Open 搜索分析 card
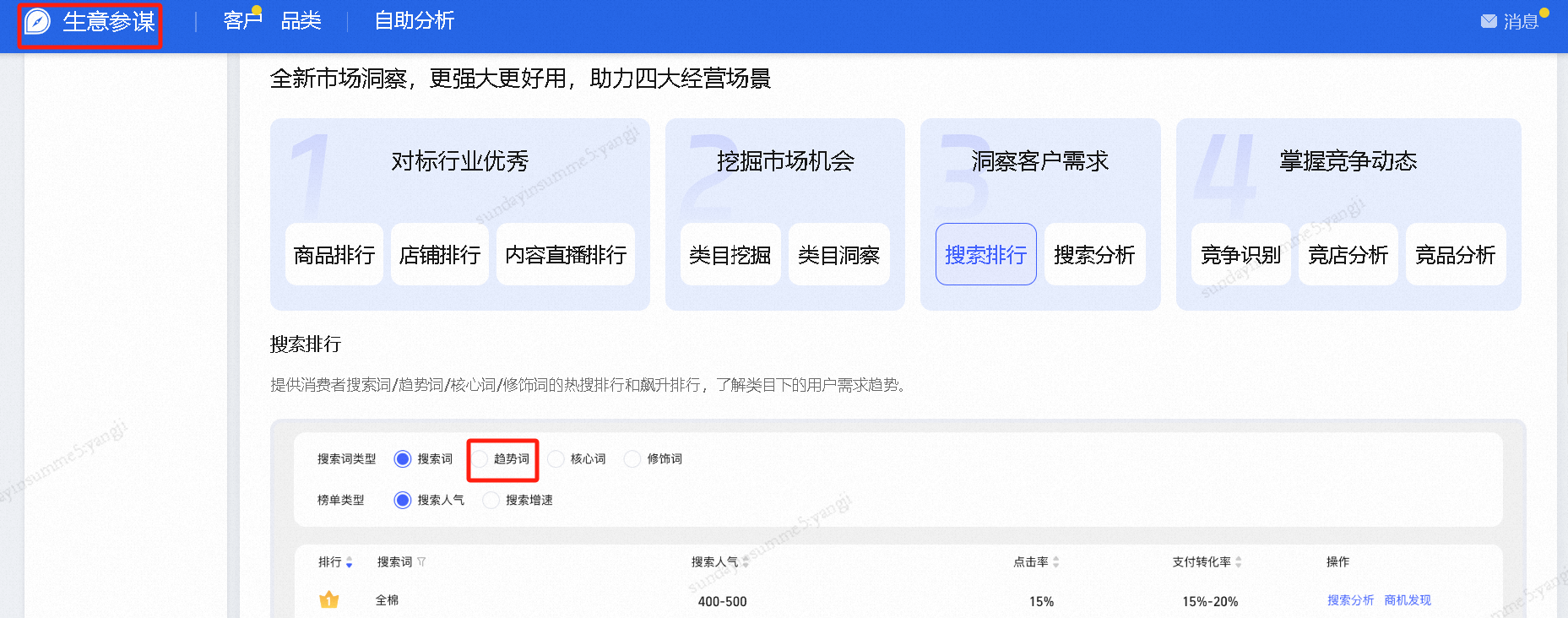This screenshot has height=618, width=1568. pyautogui.click(x=1095, y=254)
